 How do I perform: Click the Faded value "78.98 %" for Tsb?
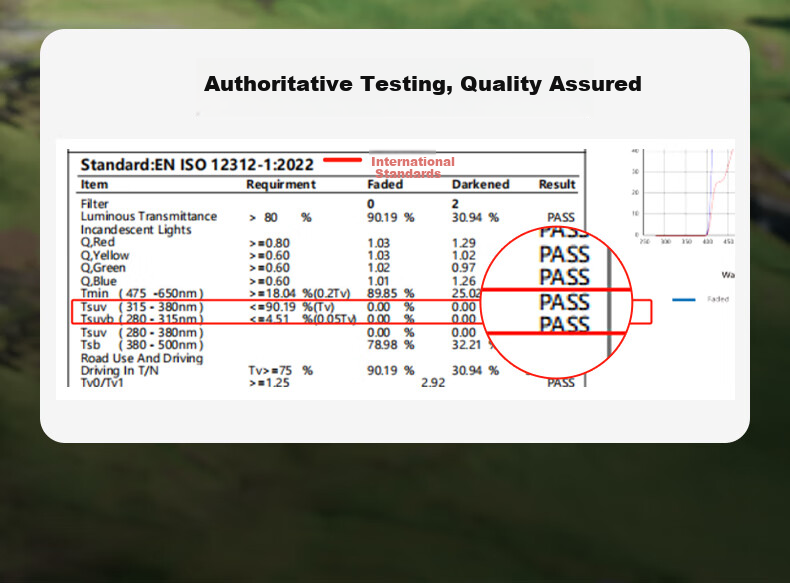pos(390,345)
